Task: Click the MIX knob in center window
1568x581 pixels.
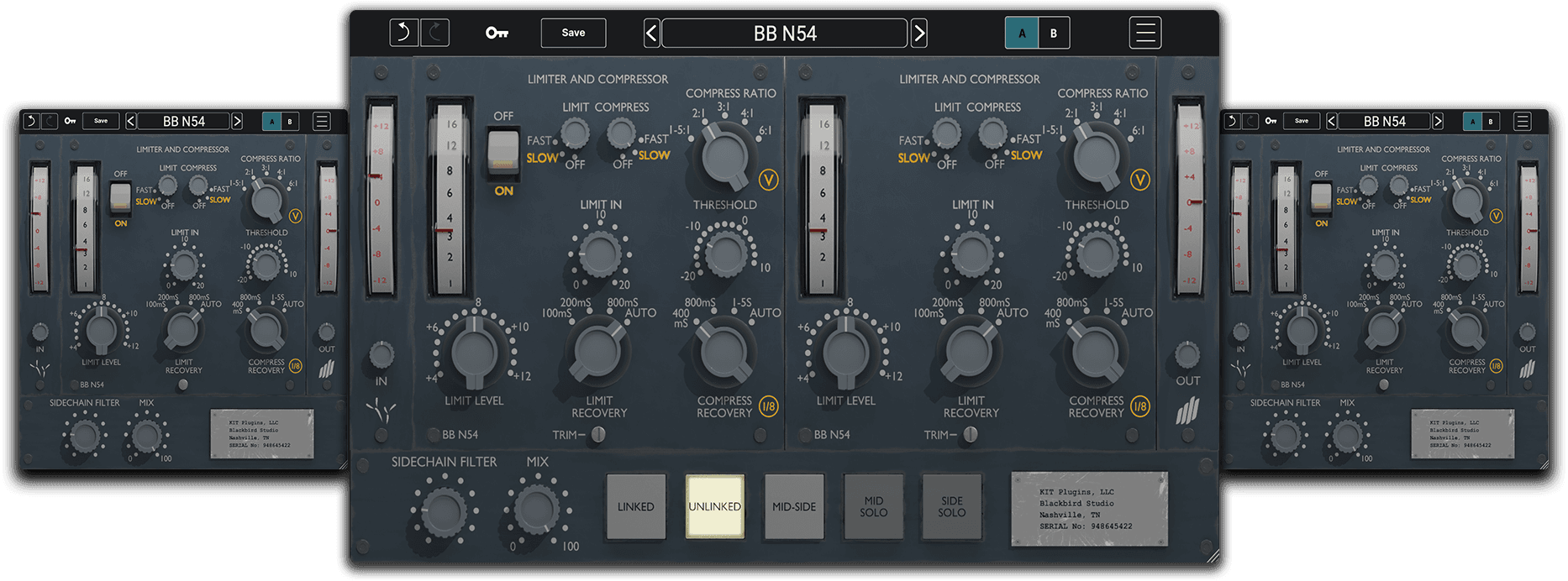Action: point(536,509)
